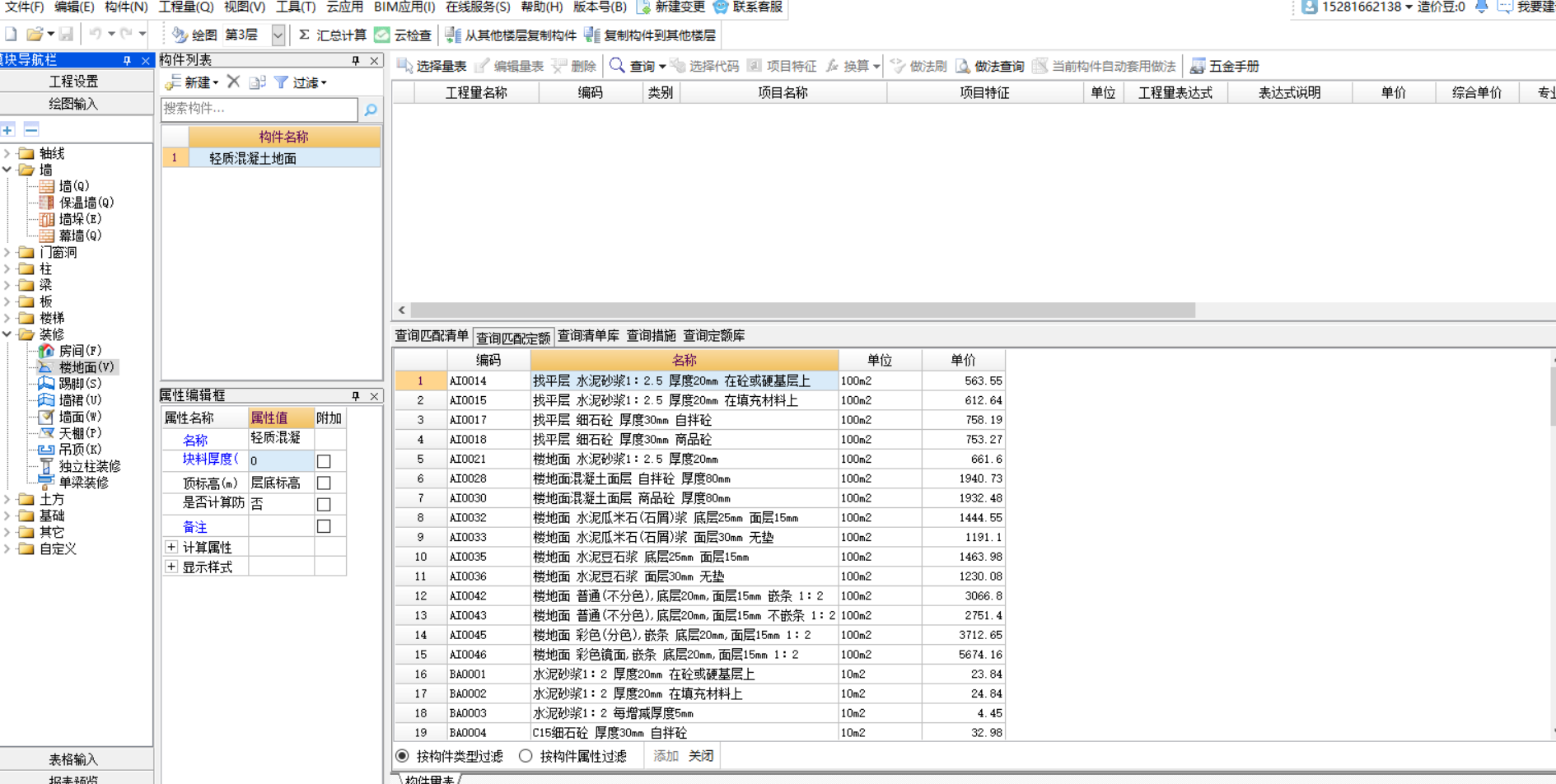Viewport: 1556px width, 784px height.
Task: Switch to 查询匹配清单 tab
Action: (432, 336)
